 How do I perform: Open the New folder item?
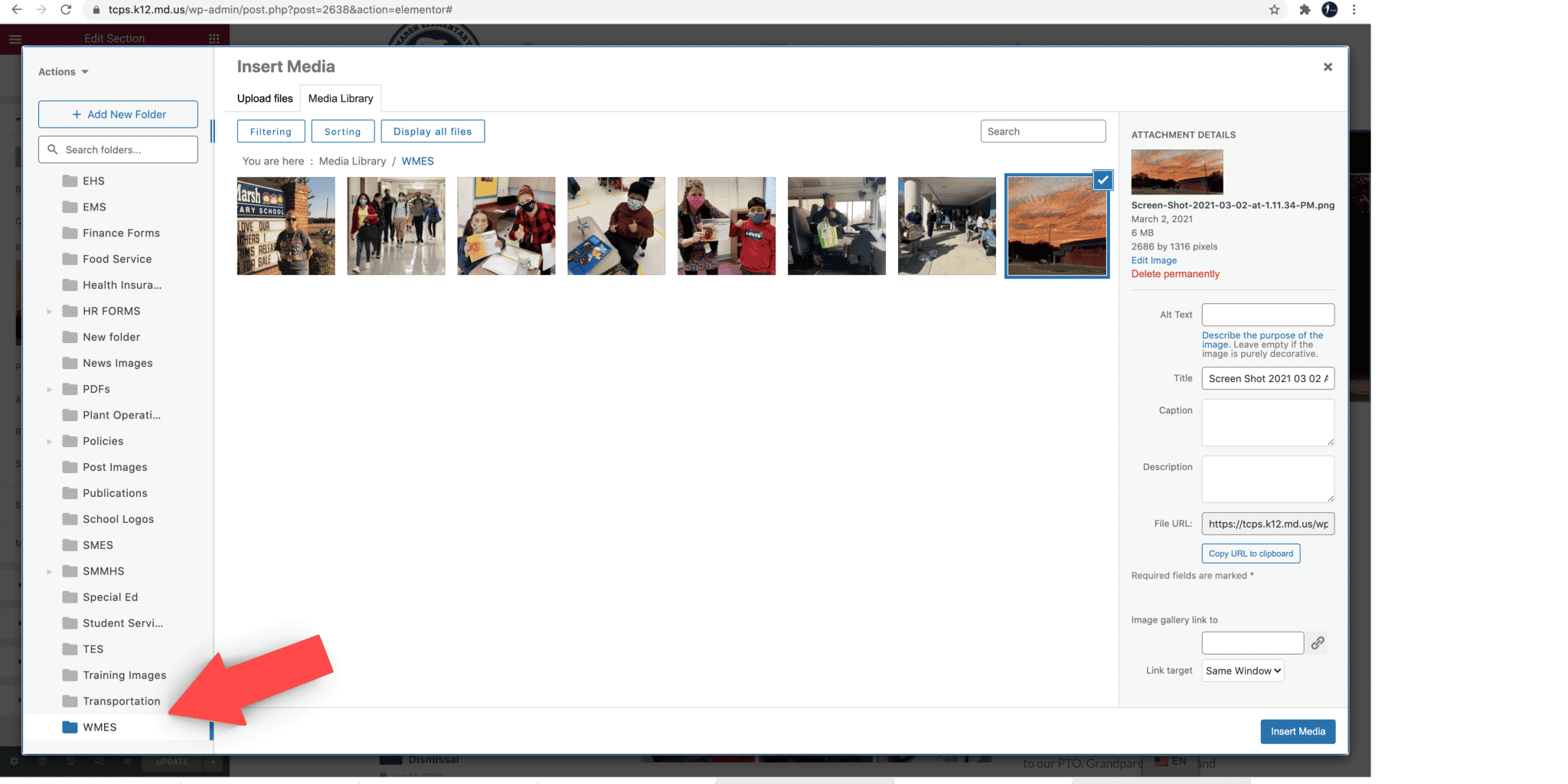coord(111,337)
